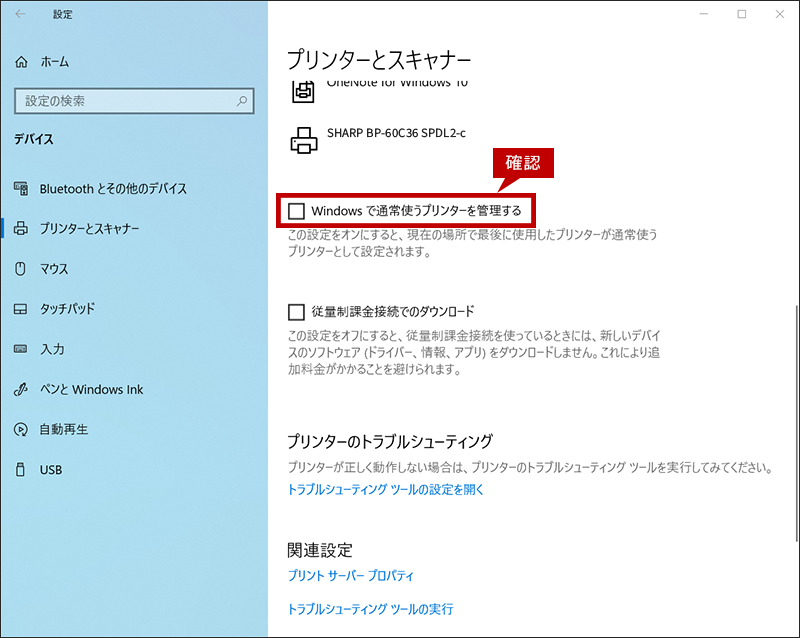Click the USB icon in sidebar

22,469
